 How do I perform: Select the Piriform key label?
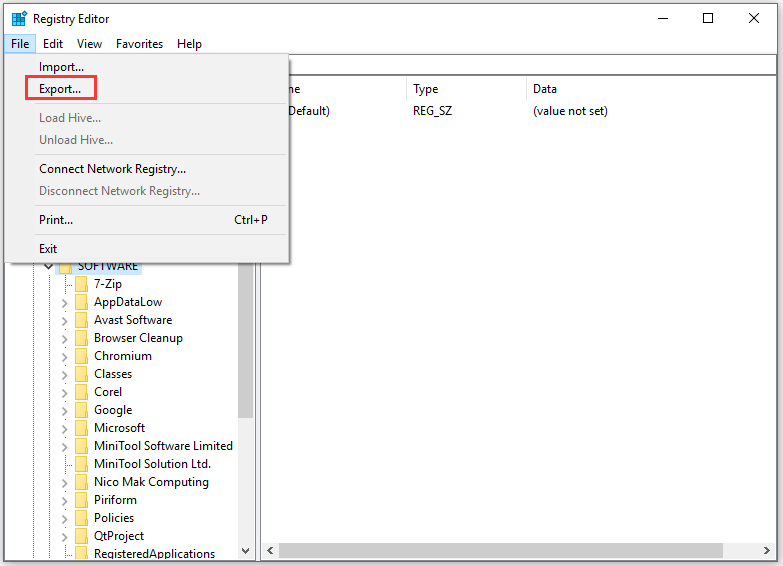click(x=115, y=500)
